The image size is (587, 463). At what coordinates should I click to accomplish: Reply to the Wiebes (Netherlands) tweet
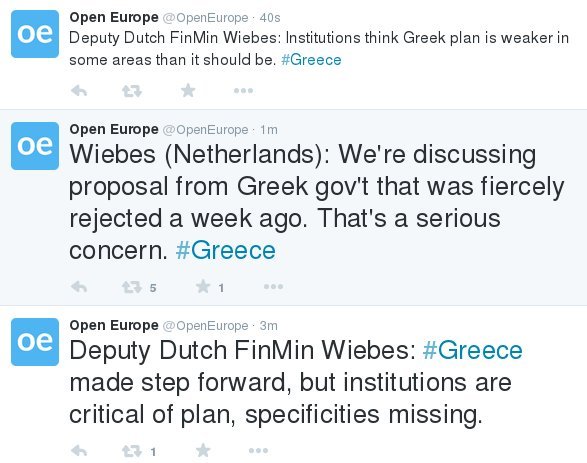[79, 287]
